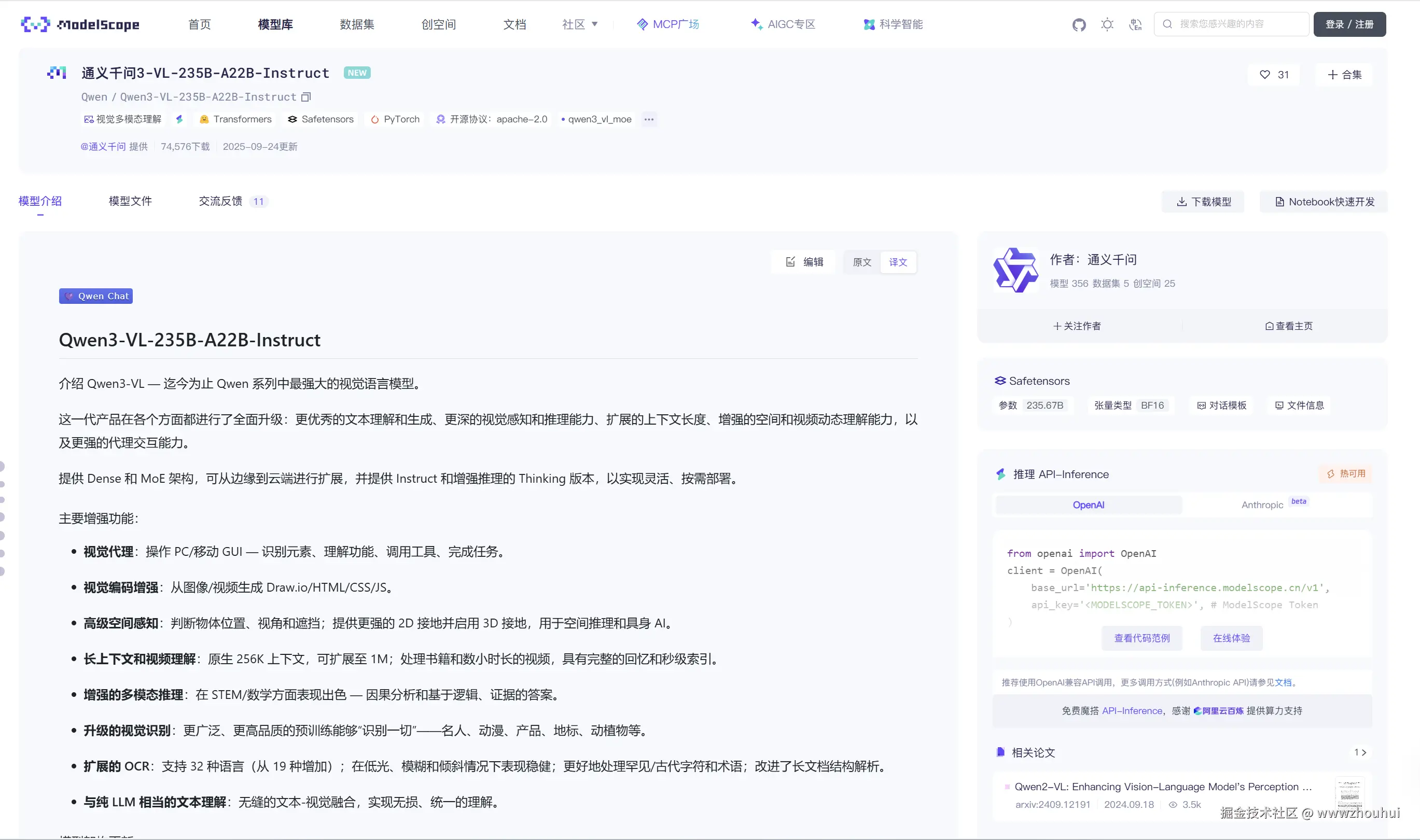
Task: Click the NEW badge by model title
Action: pos(357,73)
